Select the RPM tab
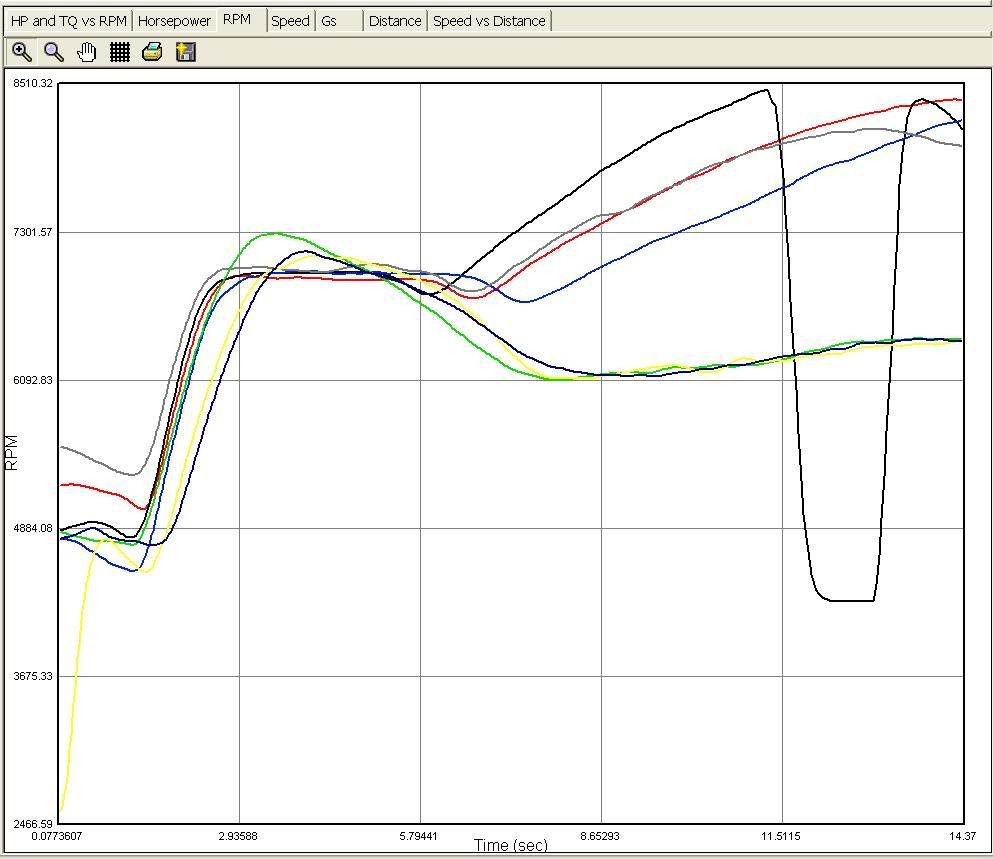Screen dimensions: 993x859 (241, 20)
